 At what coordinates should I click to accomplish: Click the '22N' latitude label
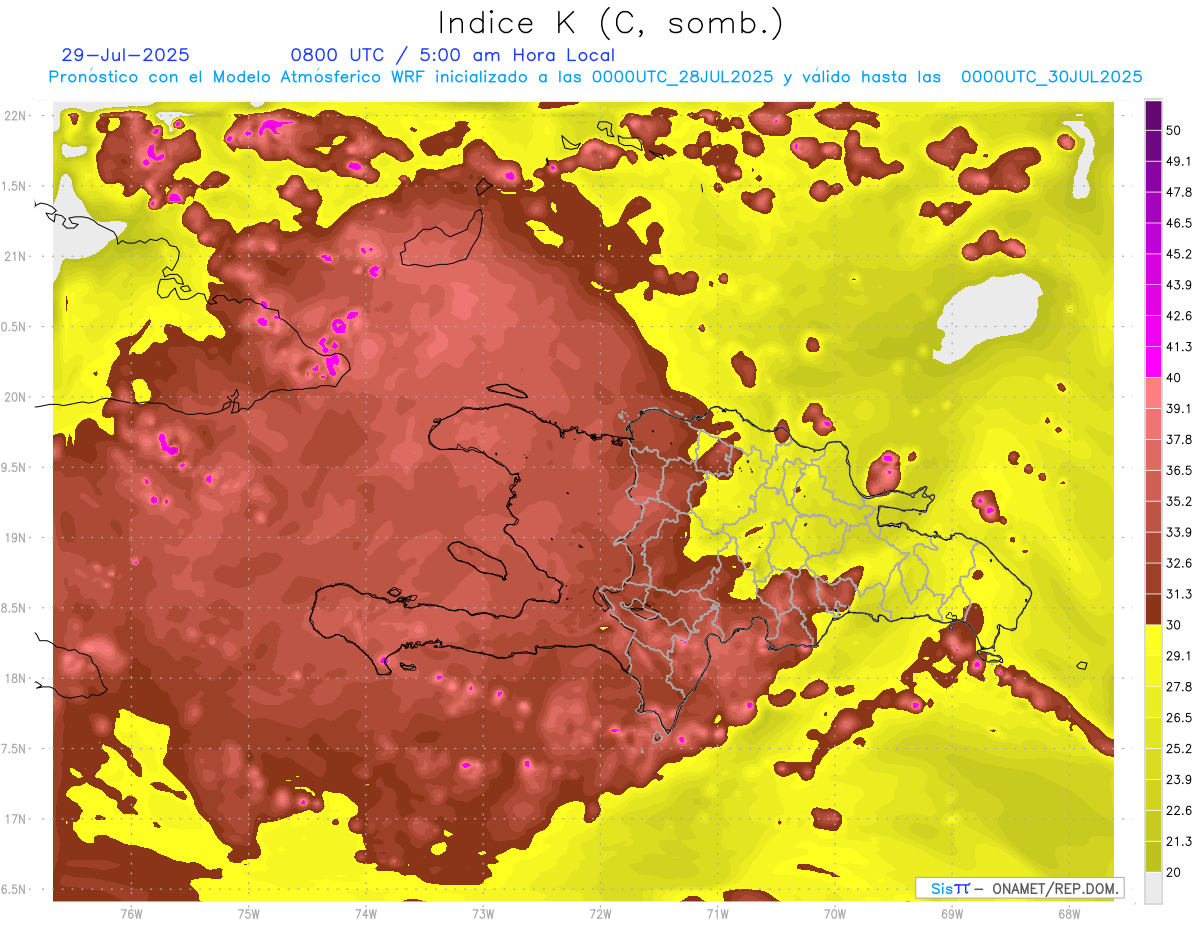(x=17, y=116)
